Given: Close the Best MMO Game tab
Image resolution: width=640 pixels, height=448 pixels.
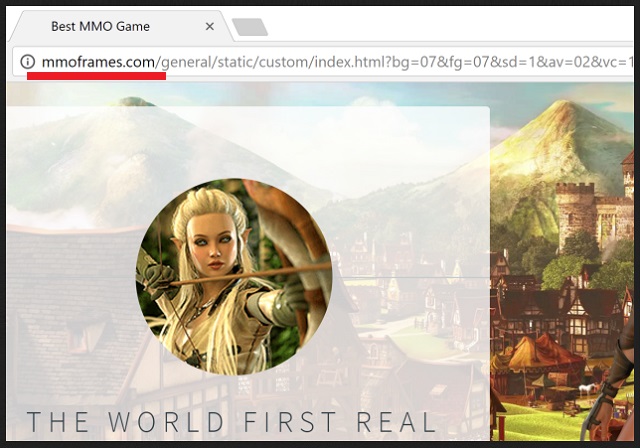Looking at the screenshot, I should coord(210,27).
